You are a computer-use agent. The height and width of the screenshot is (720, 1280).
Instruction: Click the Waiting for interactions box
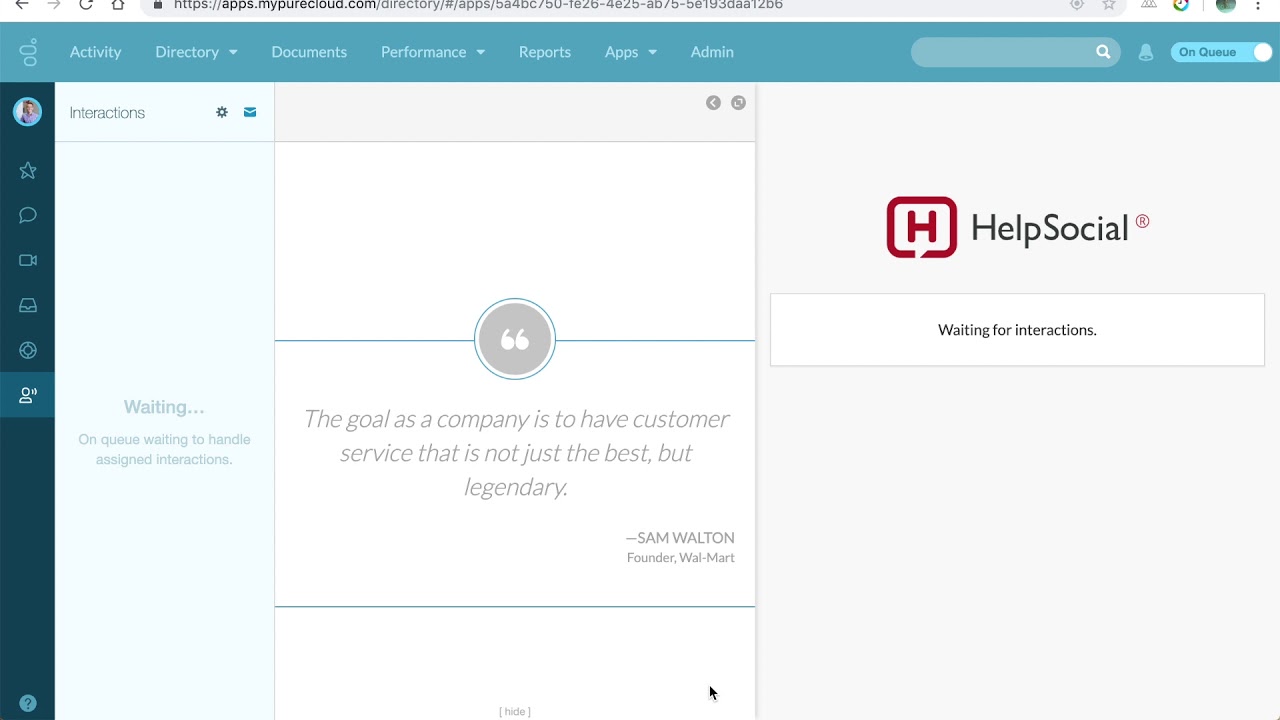click(1017, 330)
